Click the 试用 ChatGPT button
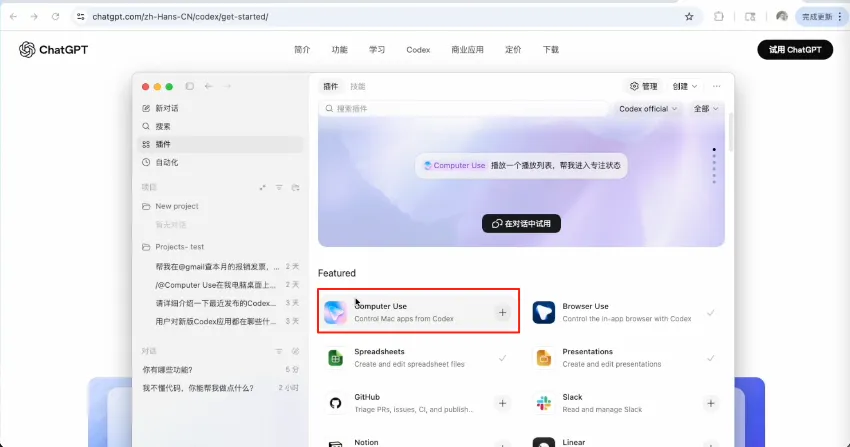This screenshot has width=850, height=447. (795, 50)
